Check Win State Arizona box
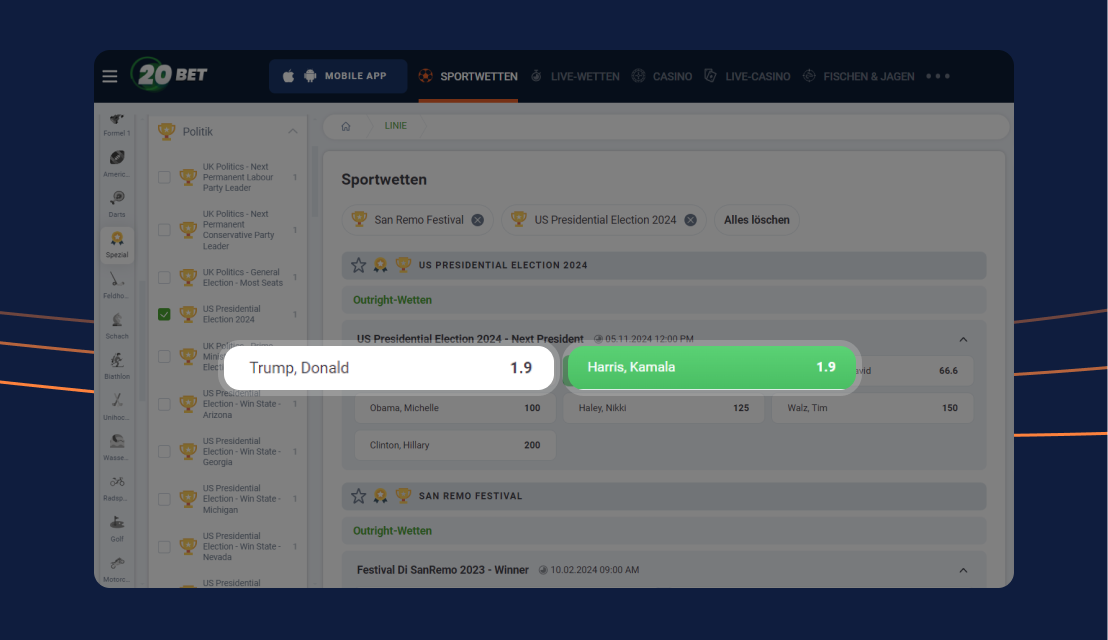The image size is (1108, 640). (164, 404)
